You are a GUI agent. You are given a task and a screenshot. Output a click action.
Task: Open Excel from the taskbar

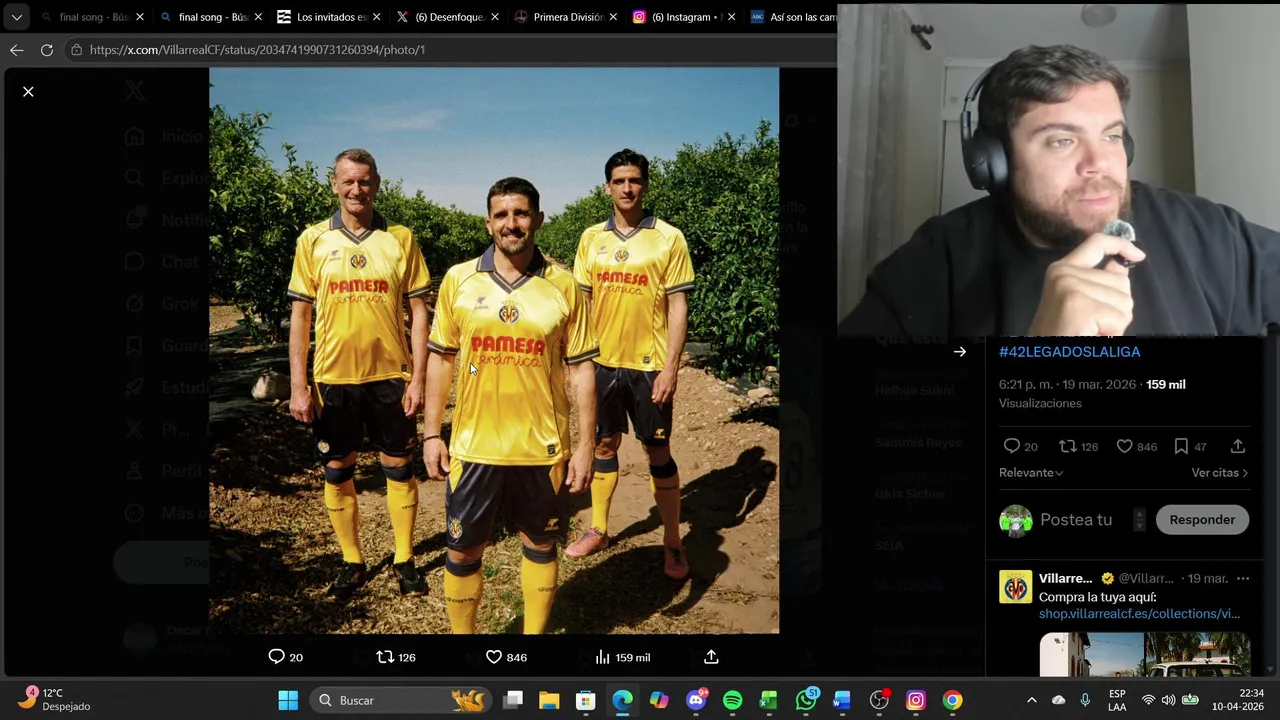click(769, 700)
